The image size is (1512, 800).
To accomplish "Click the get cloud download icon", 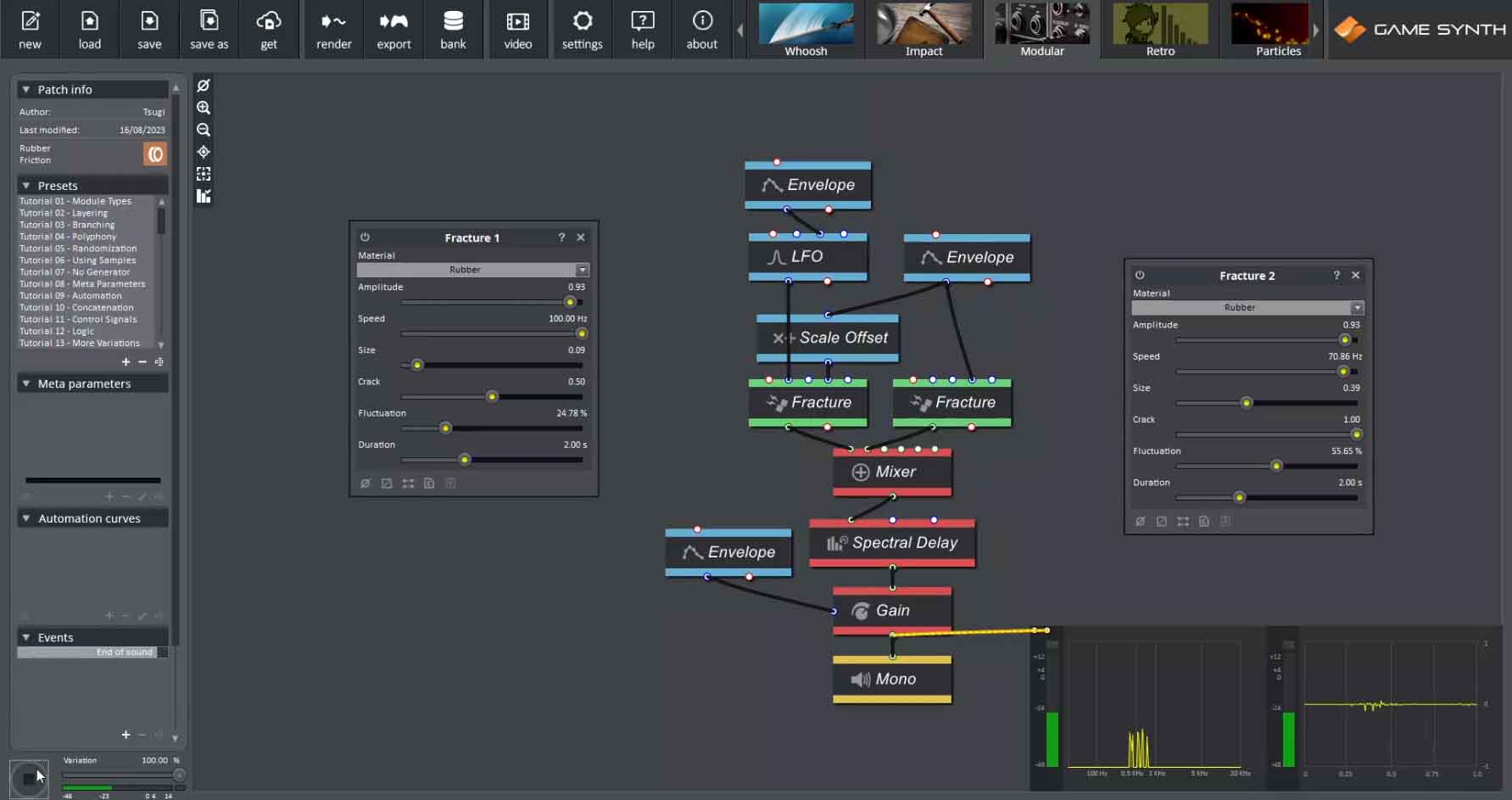I will coord(269,29).
